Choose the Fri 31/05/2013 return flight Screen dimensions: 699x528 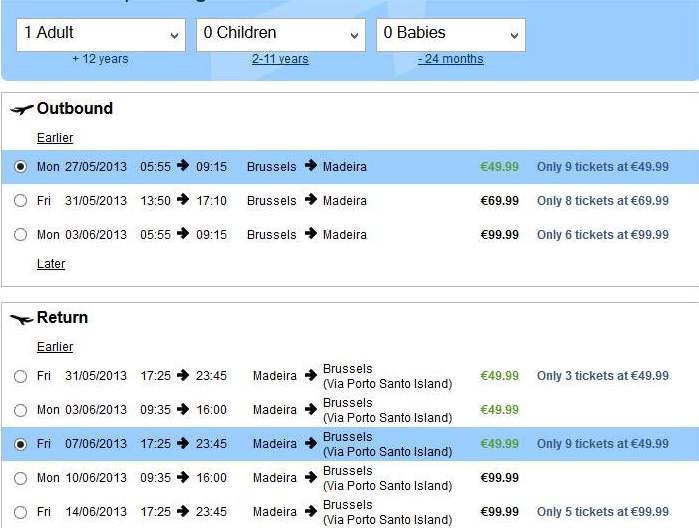[x=21, y=376]
